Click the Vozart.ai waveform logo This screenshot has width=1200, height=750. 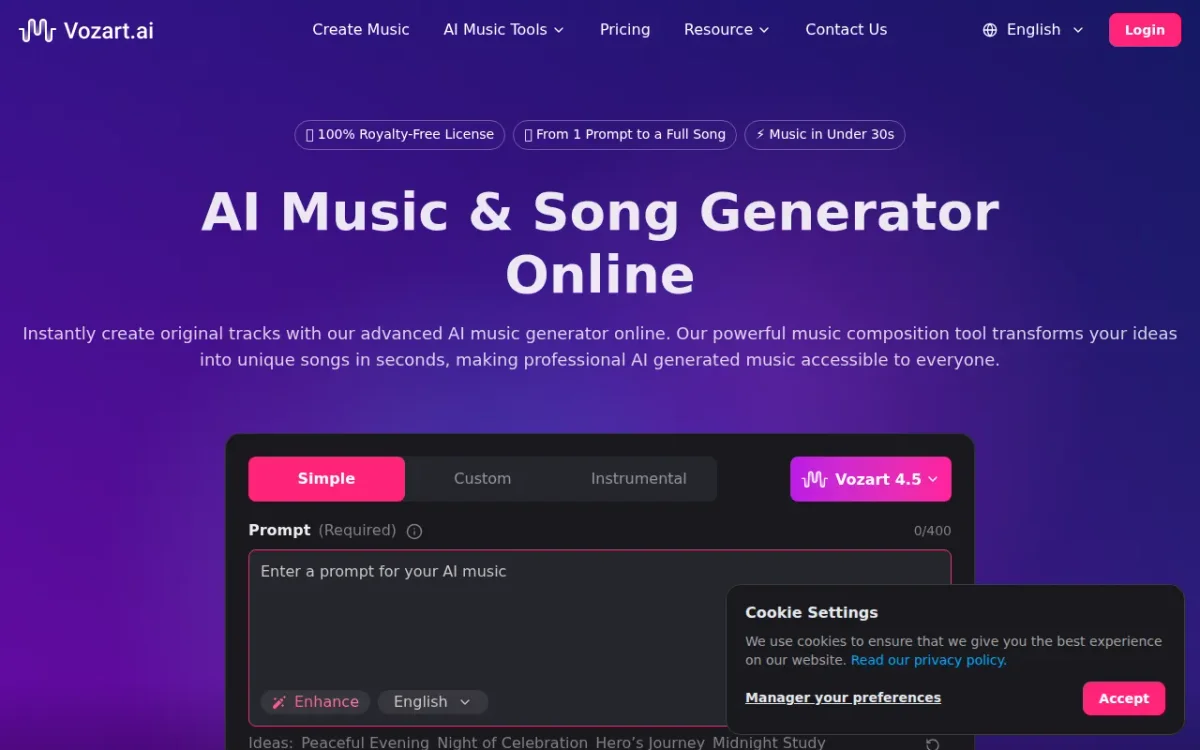pos(37,30)
